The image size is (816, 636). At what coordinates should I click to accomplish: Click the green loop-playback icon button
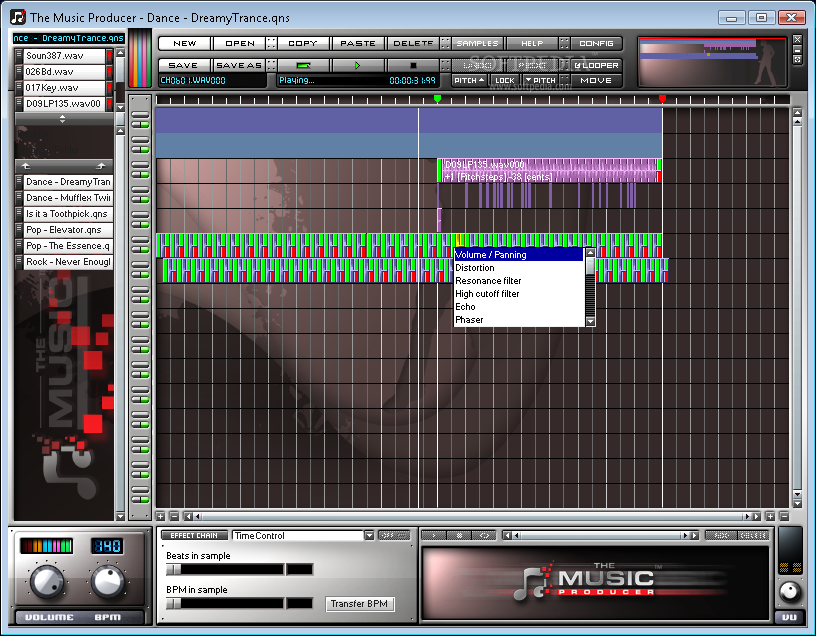pyautogui.click(x=303, y=66)
